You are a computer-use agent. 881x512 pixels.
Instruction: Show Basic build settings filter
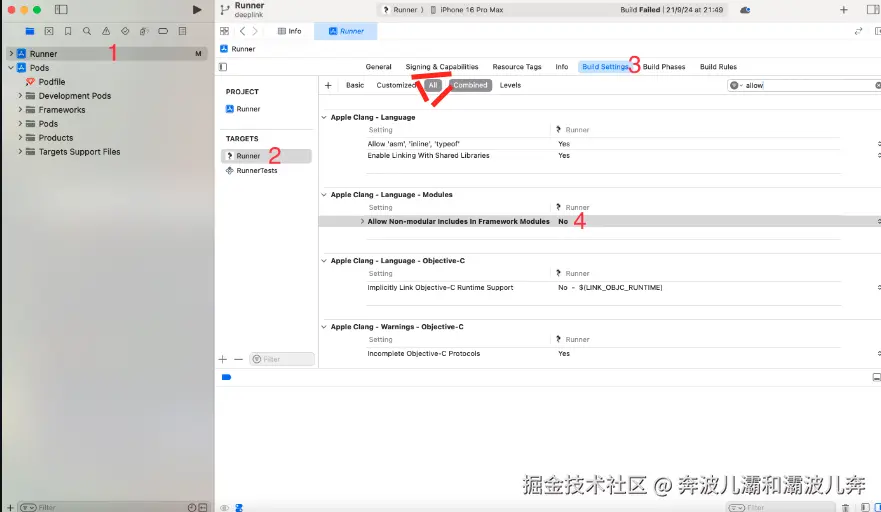(x=355, y=85)
